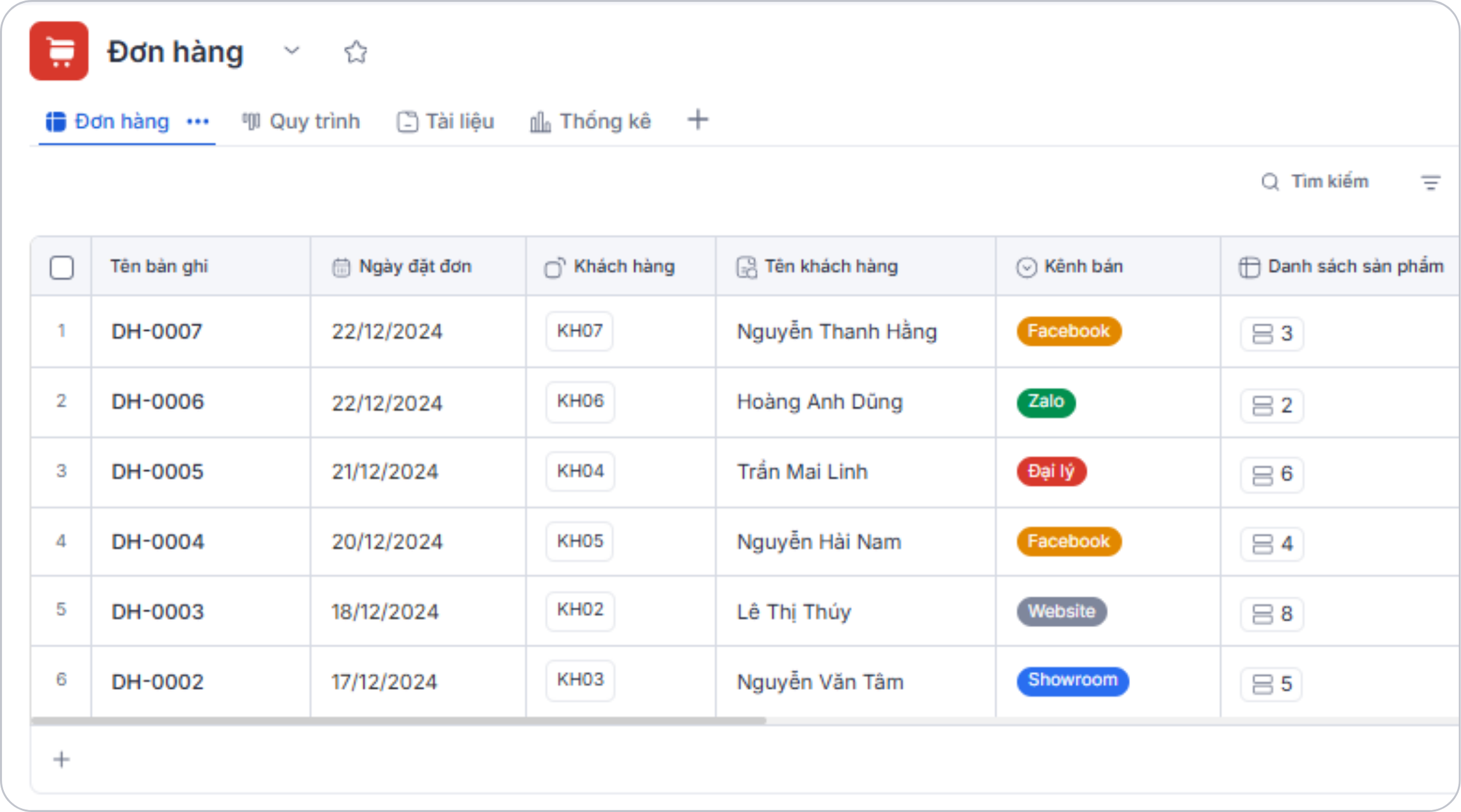1461x812 pixels.
Task: Click the KH06 customer chip
Action: point(580,402)
